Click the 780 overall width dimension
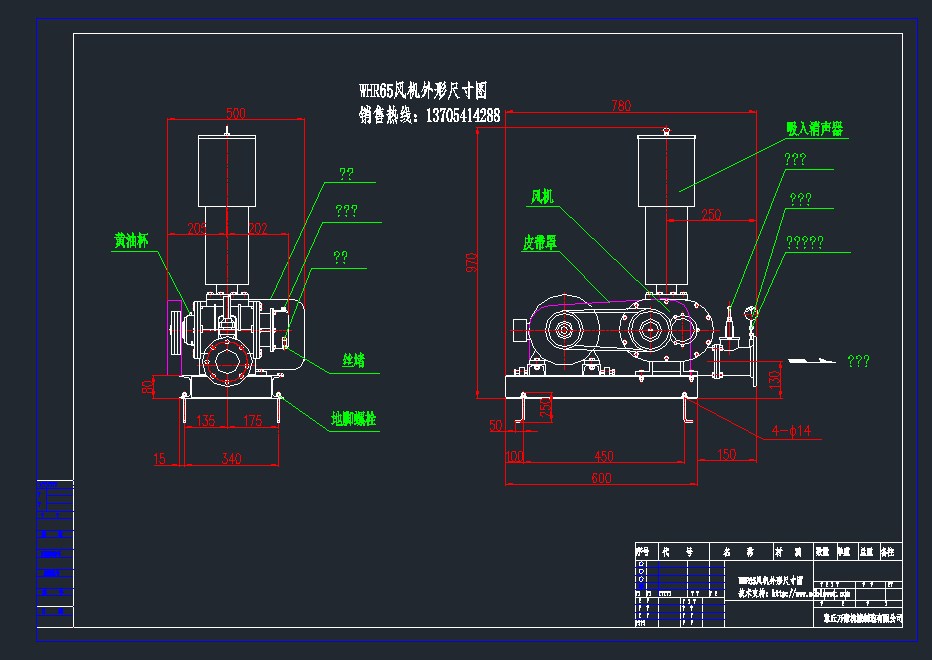The width and height of the screenshot is (932, 660). point(620,105)
